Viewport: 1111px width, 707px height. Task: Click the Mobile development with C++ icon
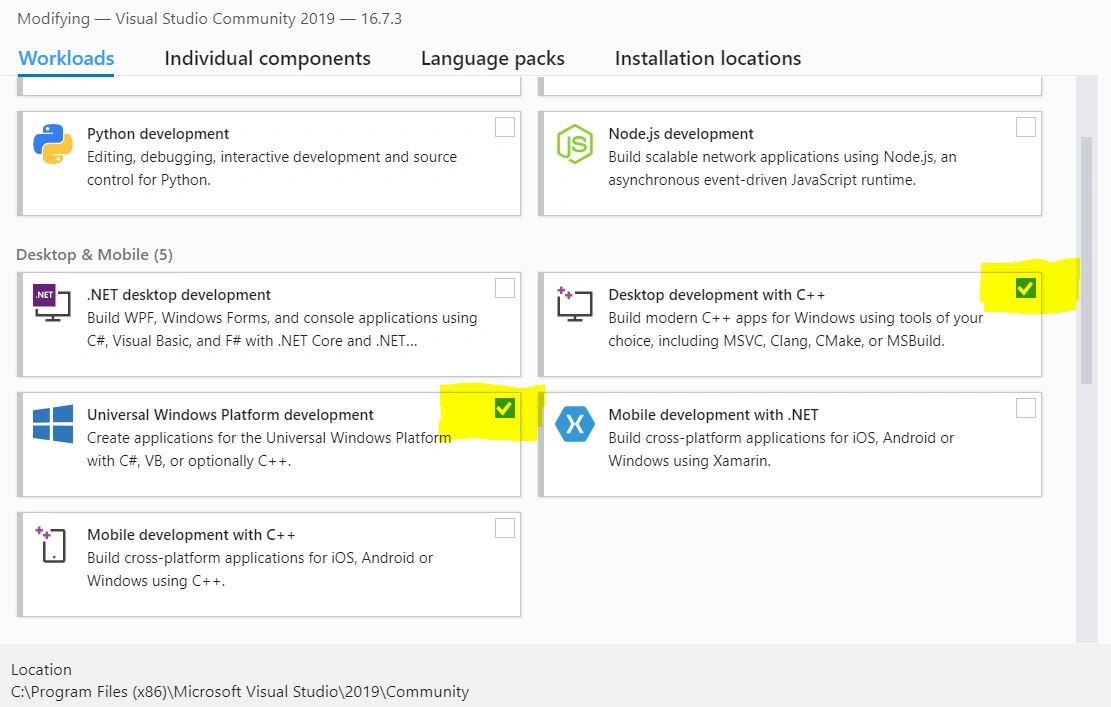[x=52, y=544]
